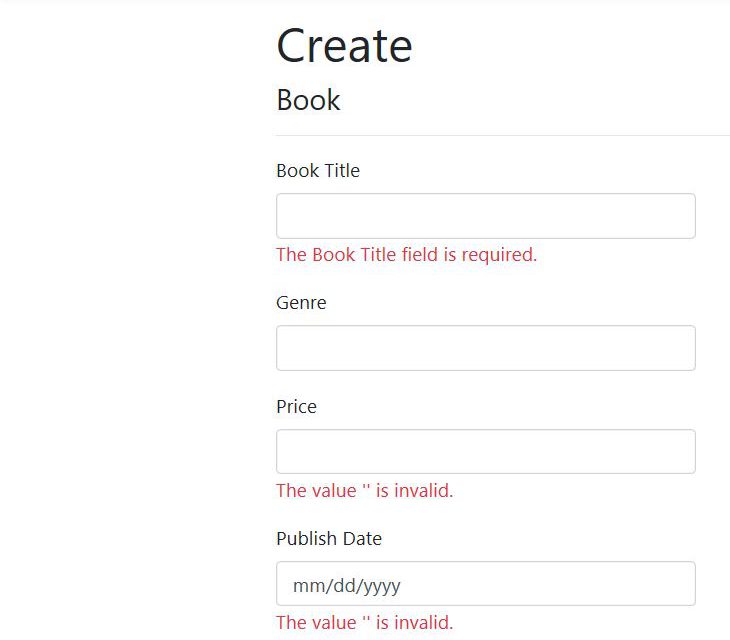Screen dimensions: 730x640
Task: Click the 'Create' page heading
Action: coord(344,46)
